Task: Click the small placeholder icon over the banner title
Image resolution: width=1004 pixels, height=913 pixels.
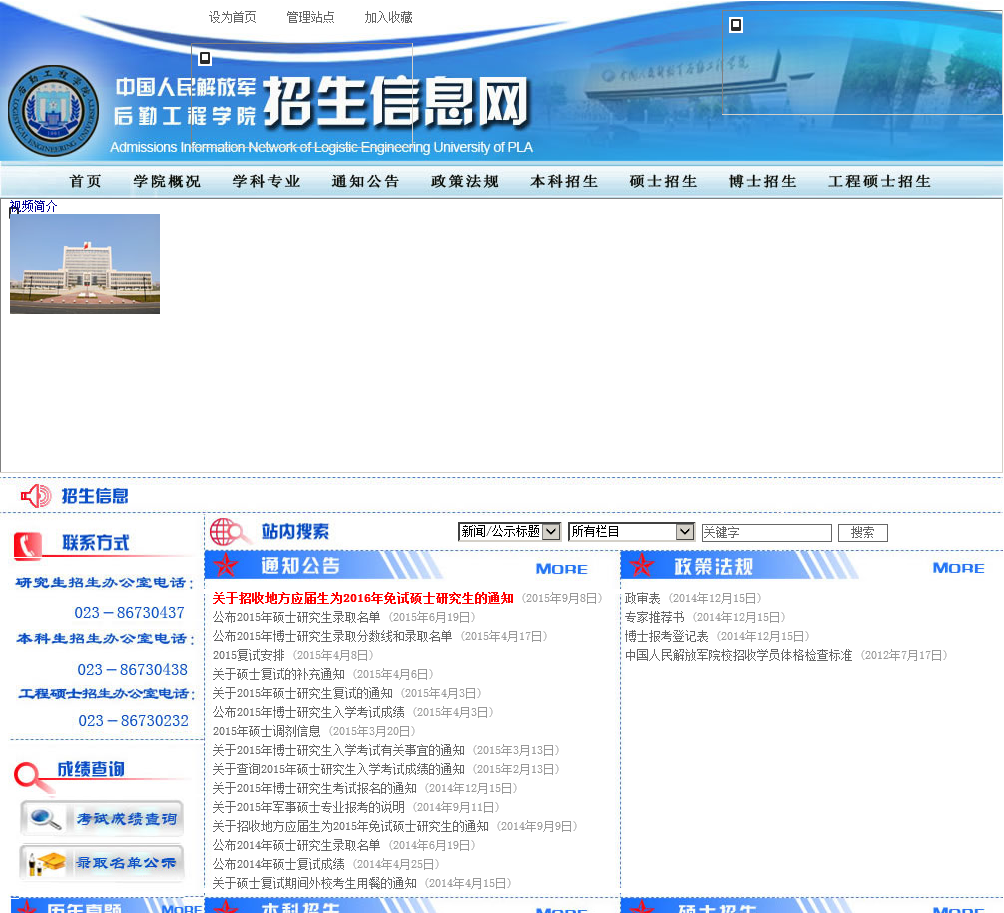Action: (205, 58)
